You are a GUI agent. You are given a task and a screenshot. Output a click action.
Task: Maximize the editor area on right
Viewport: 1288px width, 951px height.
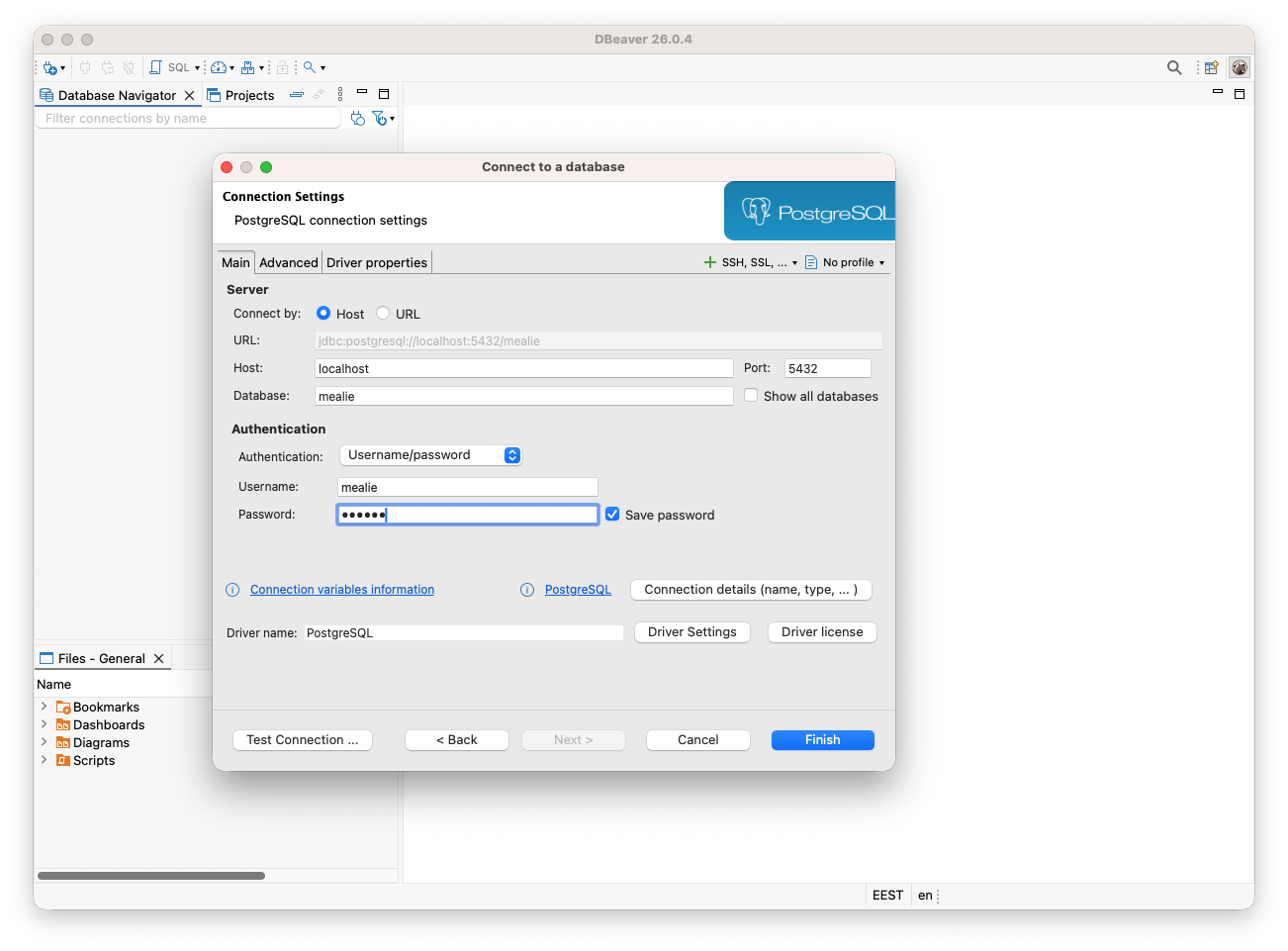[x=1240, y=94]
